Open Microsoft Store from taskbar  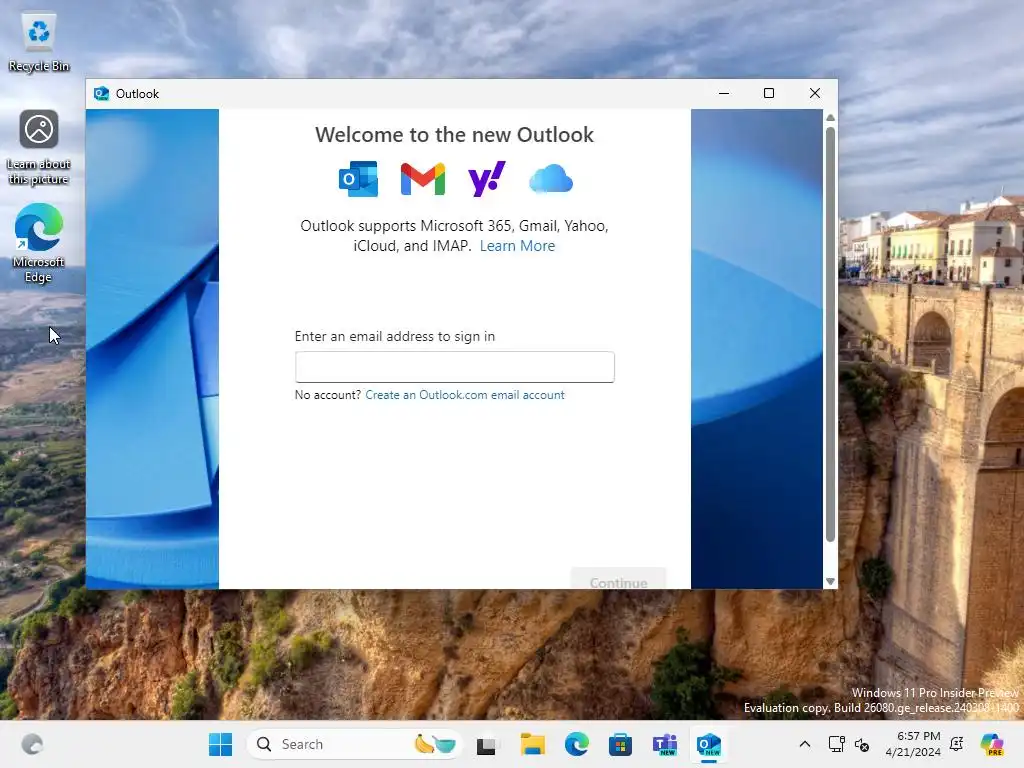620,744
